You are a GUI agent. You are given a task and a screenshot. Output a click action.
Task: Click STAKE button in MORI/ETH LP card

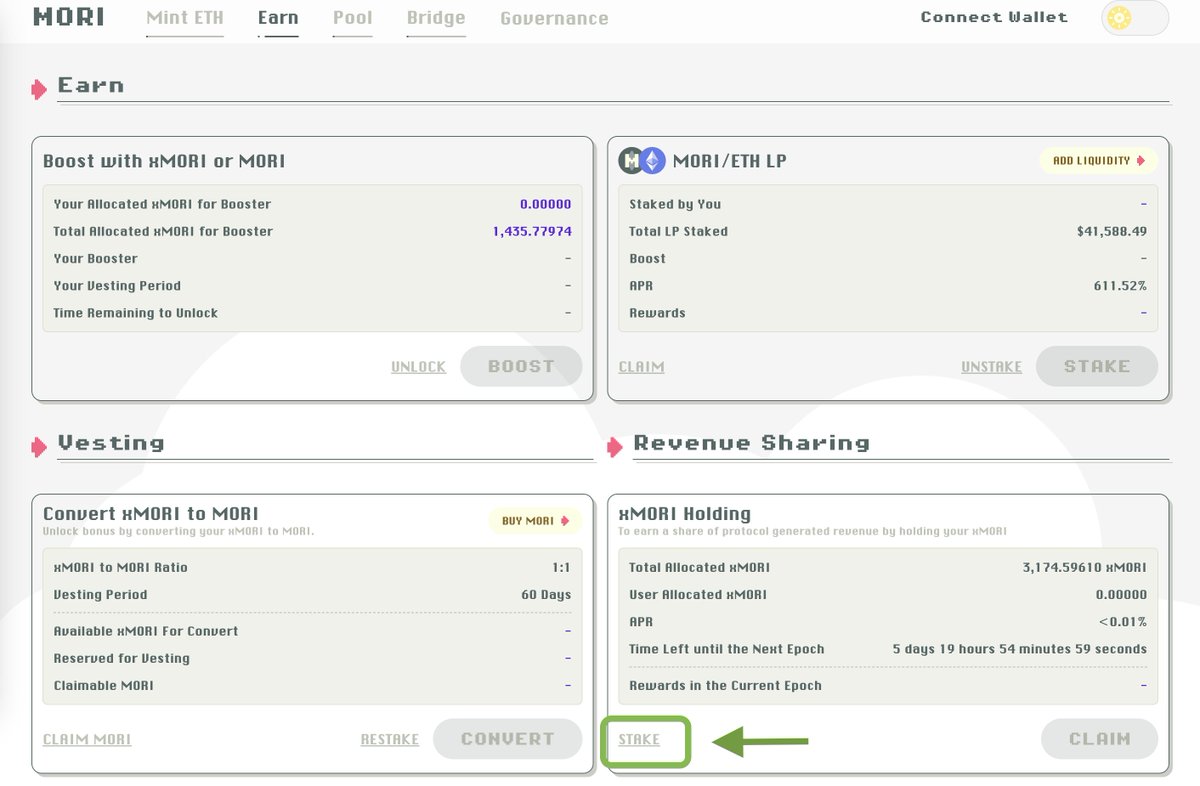tap(1097, 366)
